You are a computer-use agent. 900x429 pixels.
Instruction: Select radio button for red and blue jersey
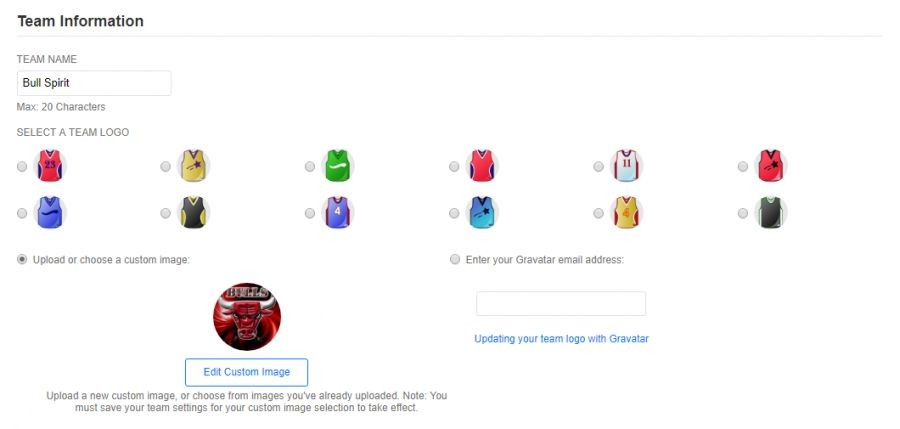[454, 167]
